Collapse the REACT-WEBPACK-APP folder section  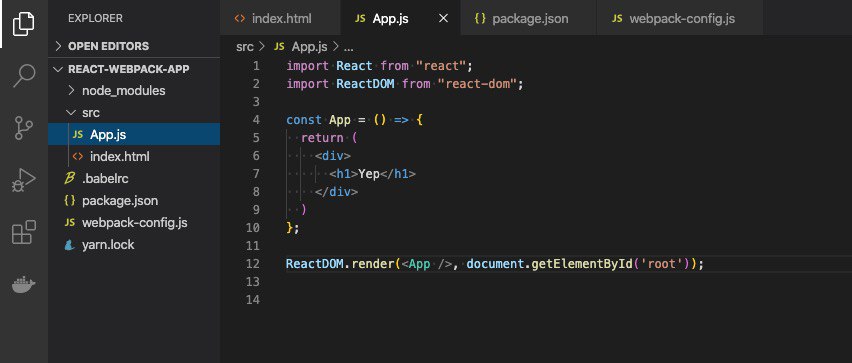[59, 69]
